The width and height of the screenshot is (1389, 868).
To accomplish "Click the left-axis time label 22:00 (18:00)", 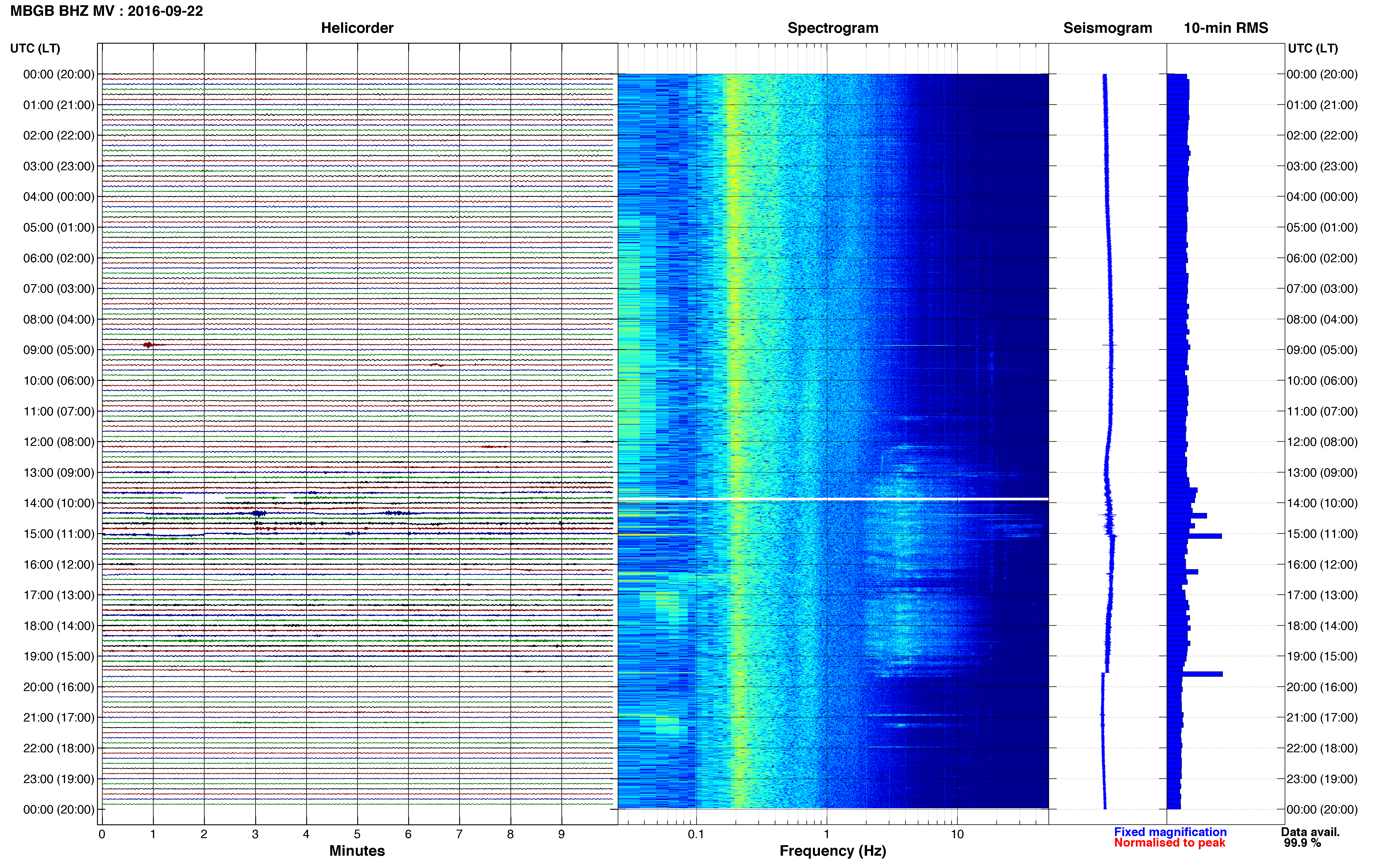I will click(59, 748).
